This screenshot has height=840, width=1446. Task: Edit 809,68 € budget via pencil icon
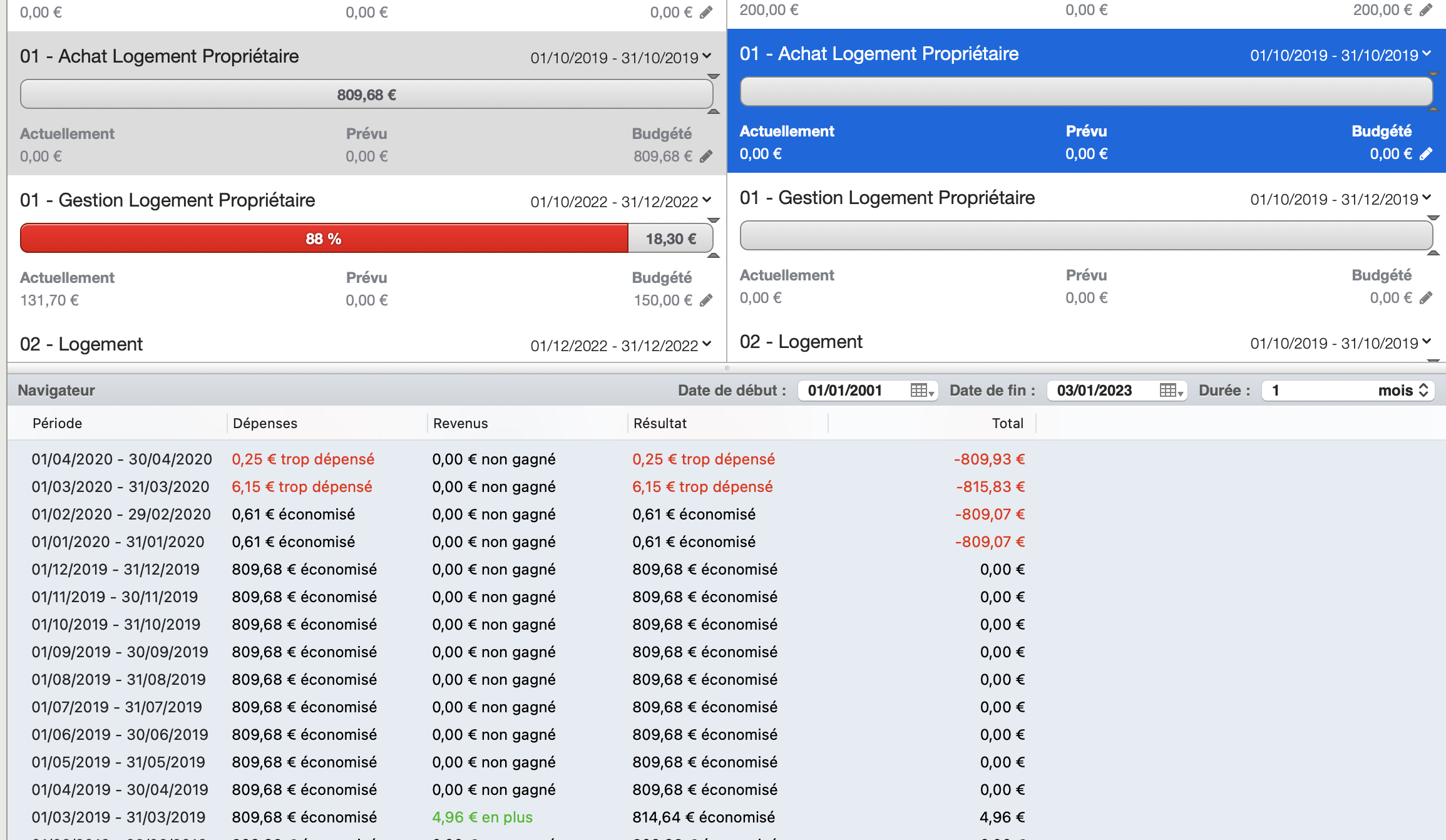[706, 156]
